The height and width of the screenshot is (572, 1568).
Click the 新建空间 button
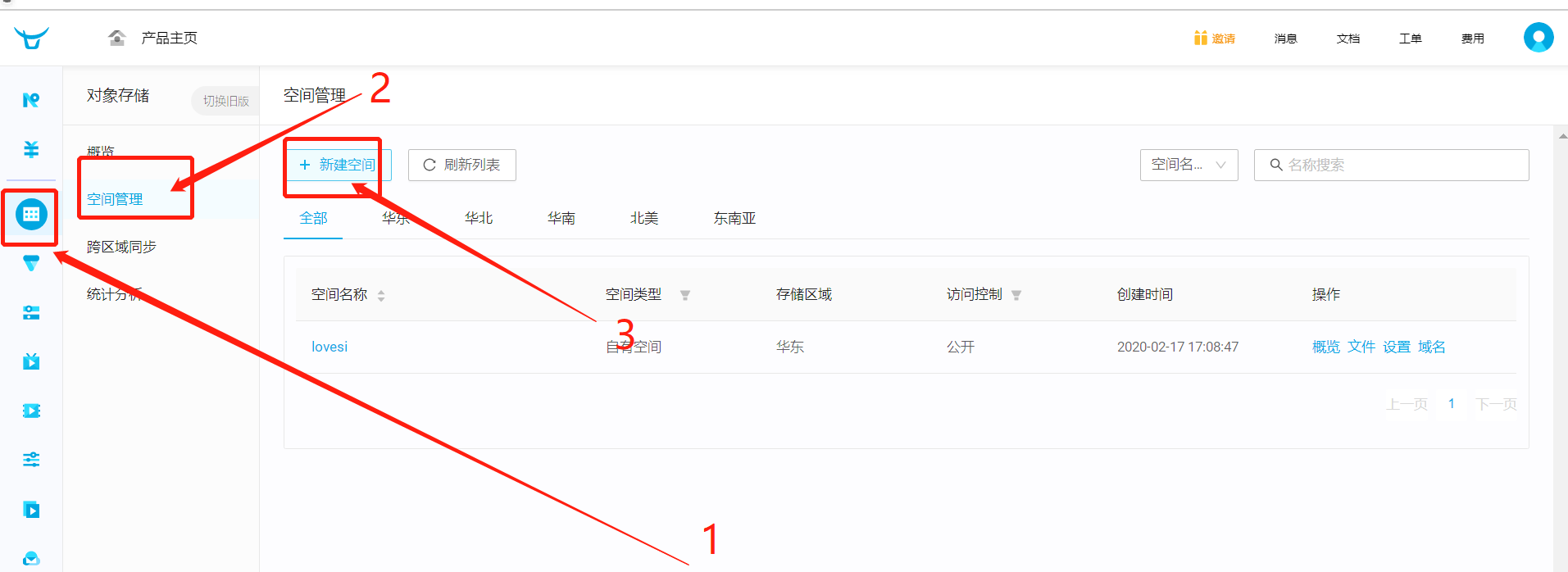(x=338, y=165)
